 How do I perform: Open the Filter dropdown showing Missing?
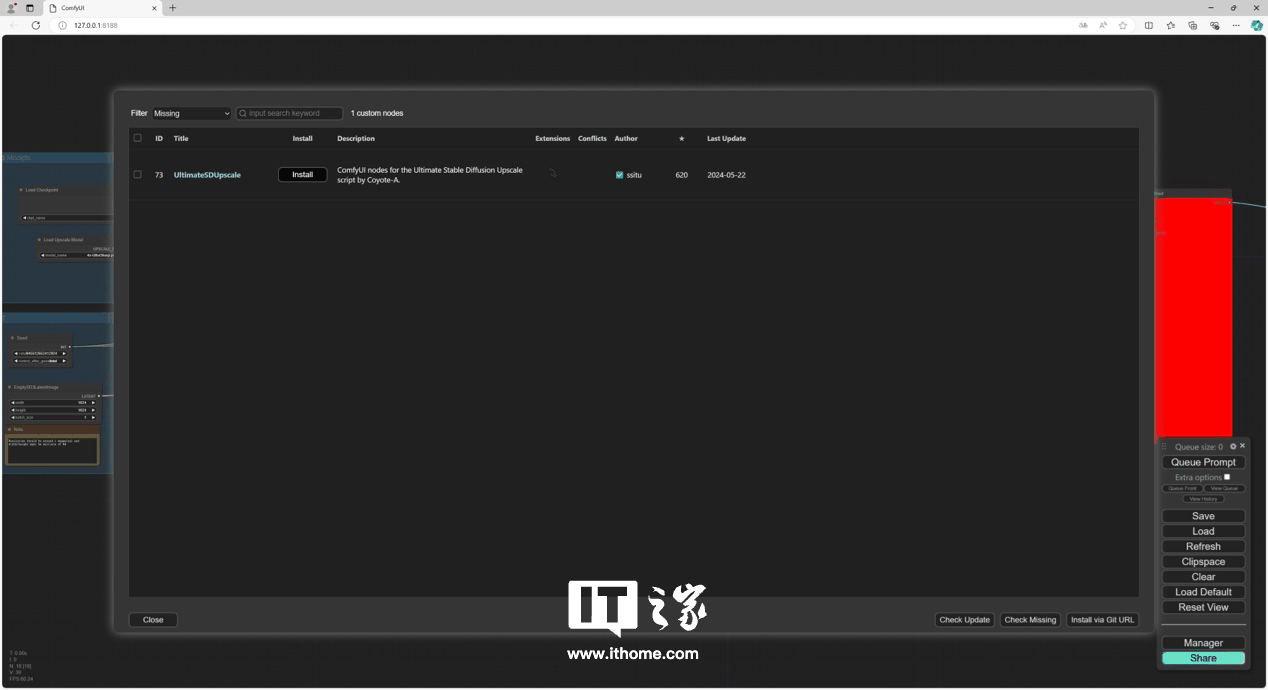click(x=191, y=113)
